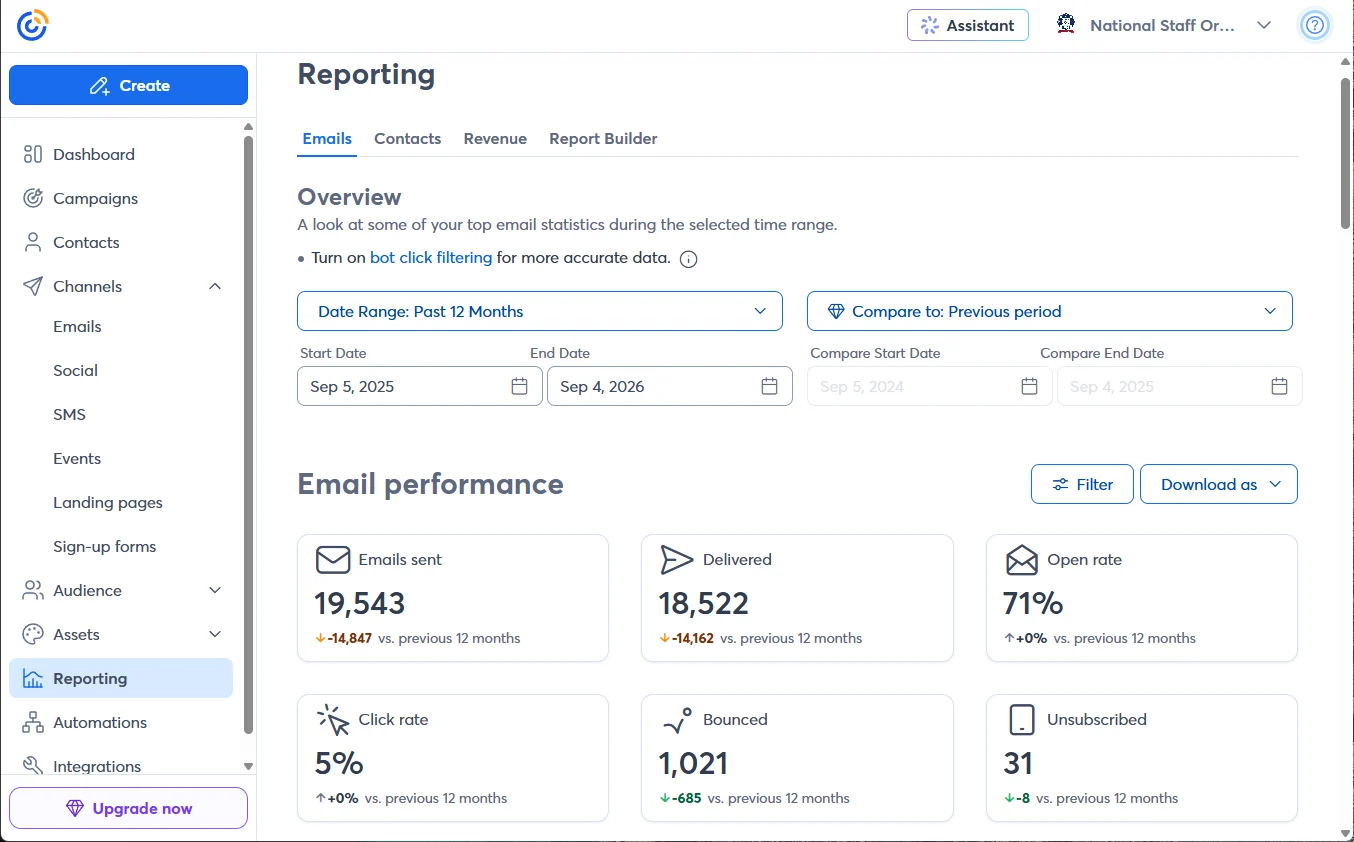Screen dimensions: 1354x842
Task: Click the 1,021 bounced value
Action: (x=693, y=763)
